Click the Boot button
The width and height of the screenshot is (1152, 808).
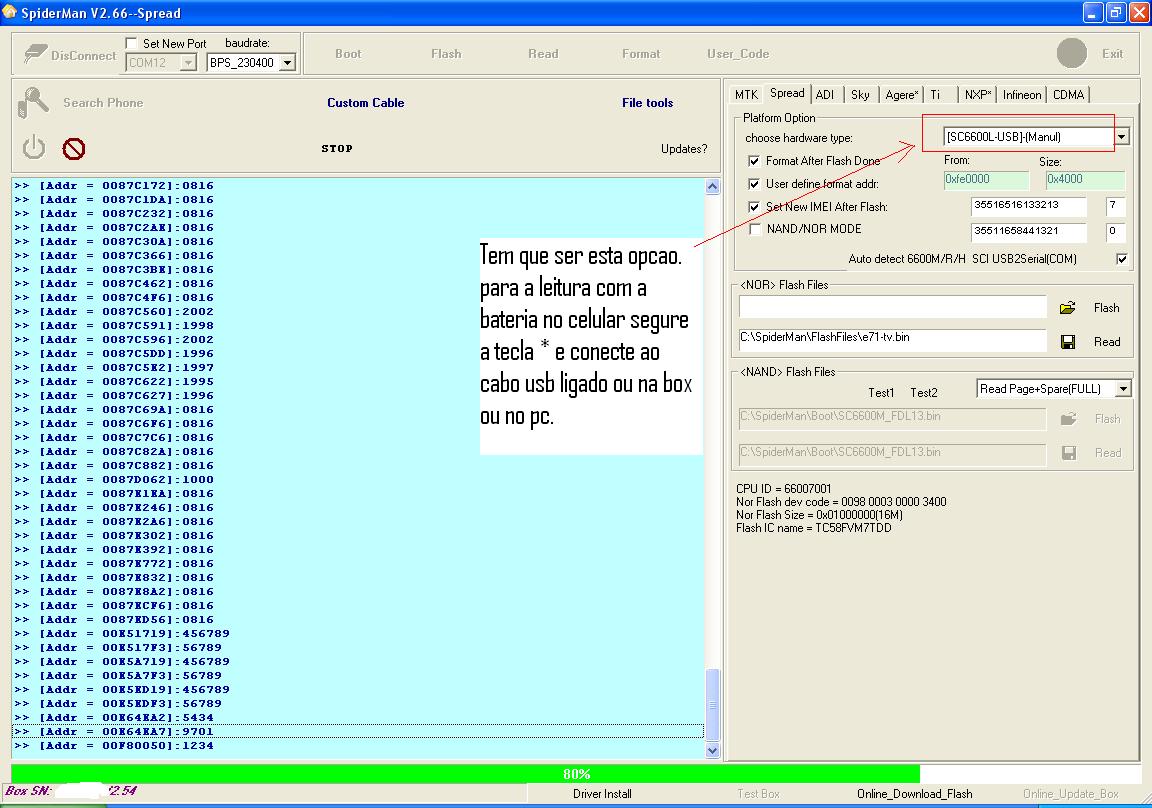click(x=348, y=54)
